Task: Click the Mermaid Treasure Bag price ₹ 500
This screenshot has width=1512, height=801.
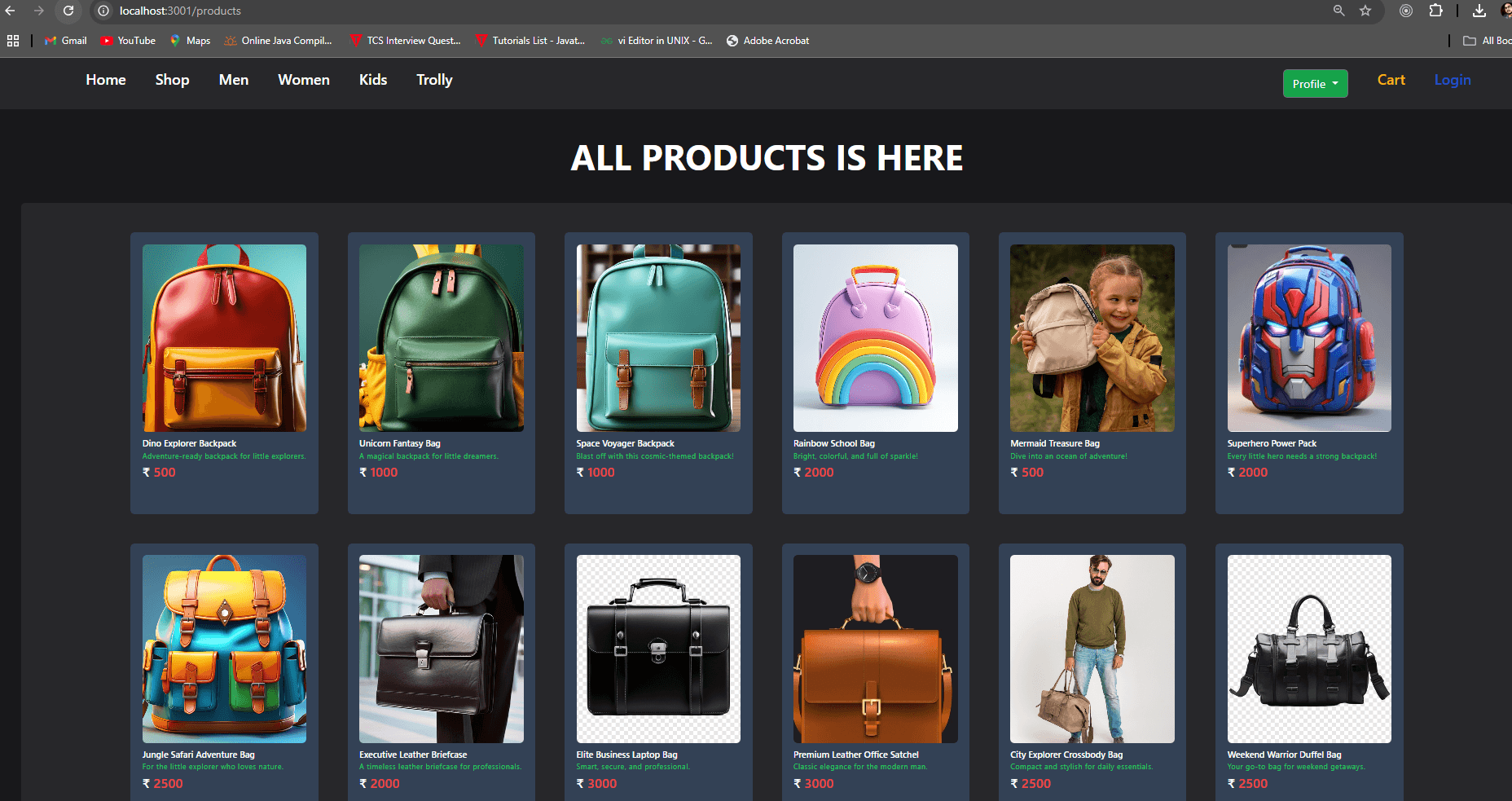Action: (x=1026, y=473)
